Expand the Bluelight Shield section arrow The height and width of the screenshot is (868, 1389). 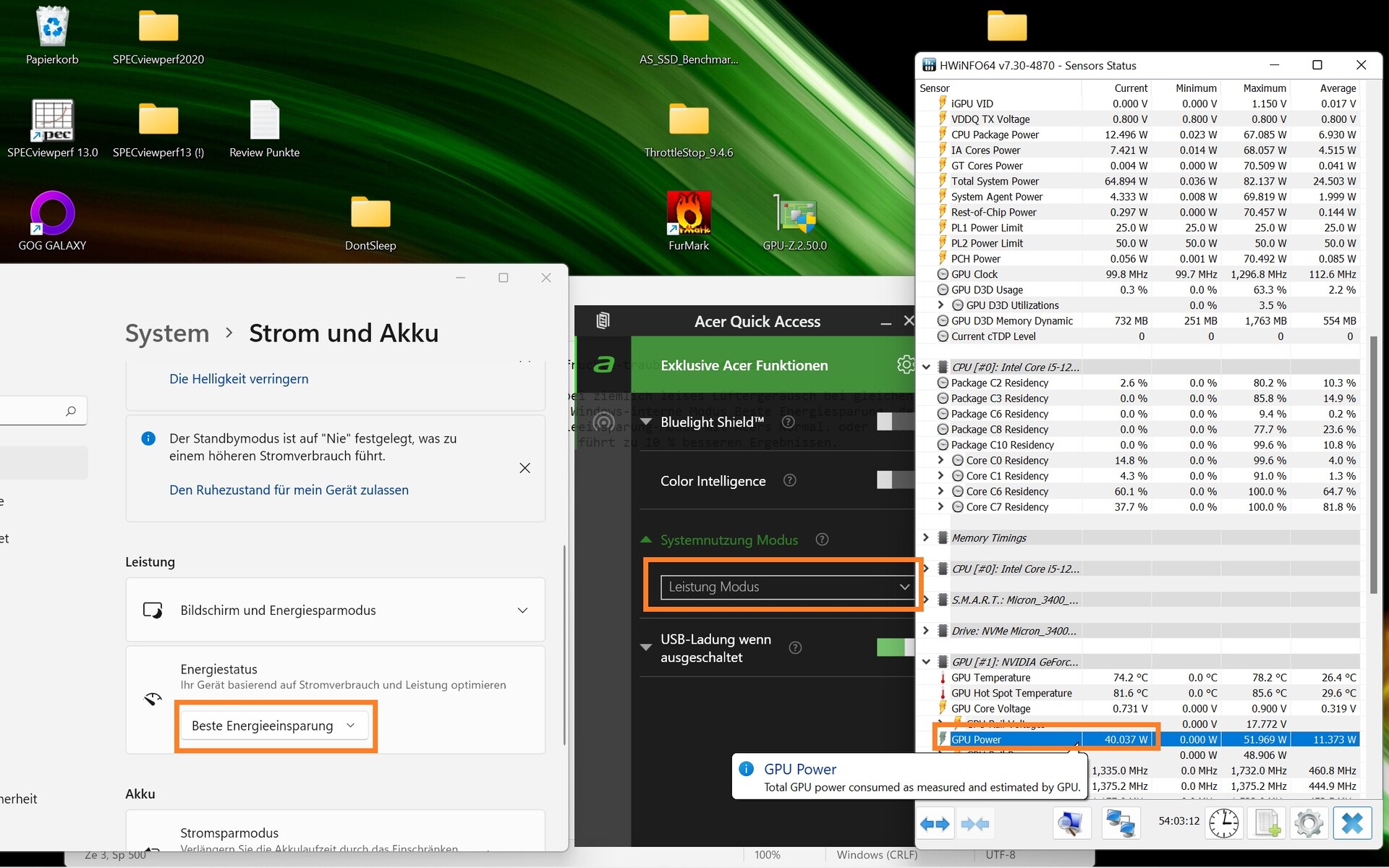pyautogui.click(x=646, y=422)
